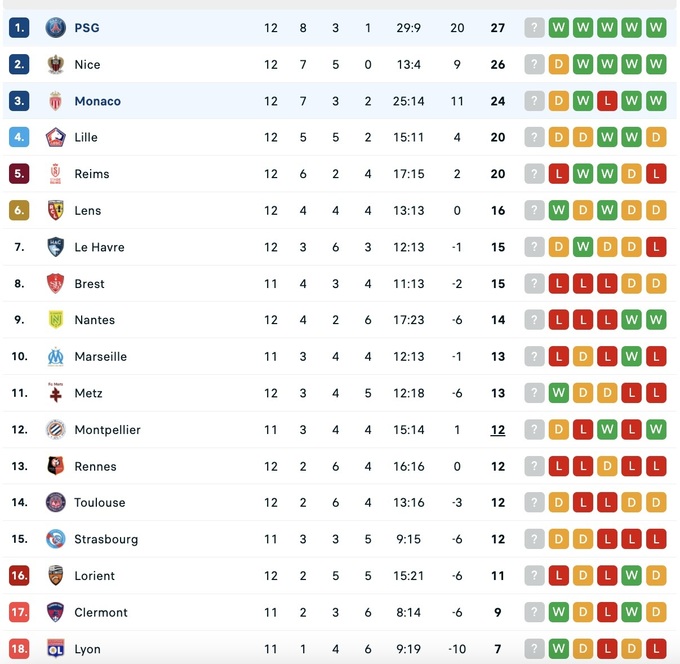
Task: Click the Reims club badge
Action: pos(55,174)
